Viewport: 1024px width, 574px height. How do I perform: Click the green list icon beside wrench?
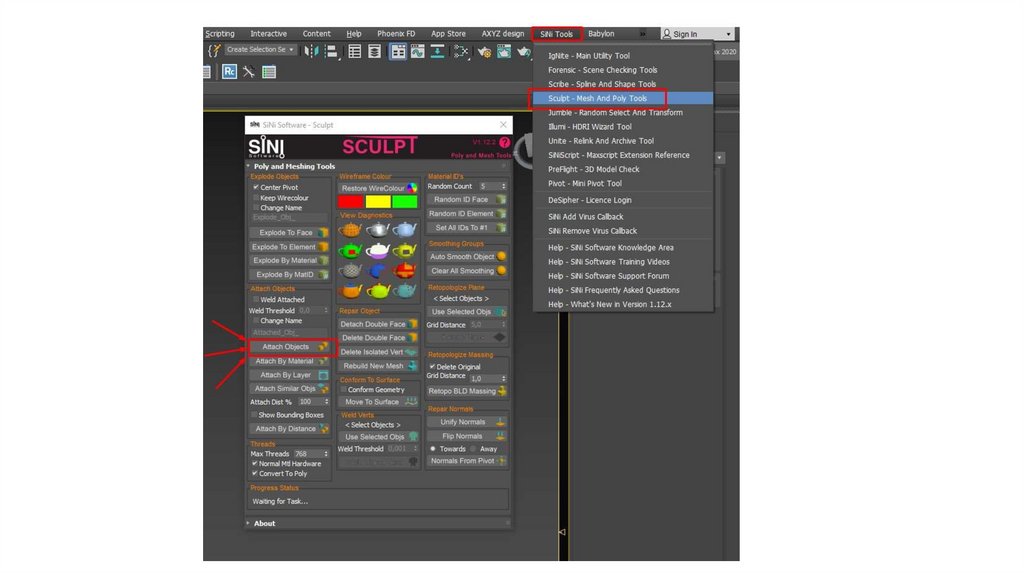click(x=269, y=72)
